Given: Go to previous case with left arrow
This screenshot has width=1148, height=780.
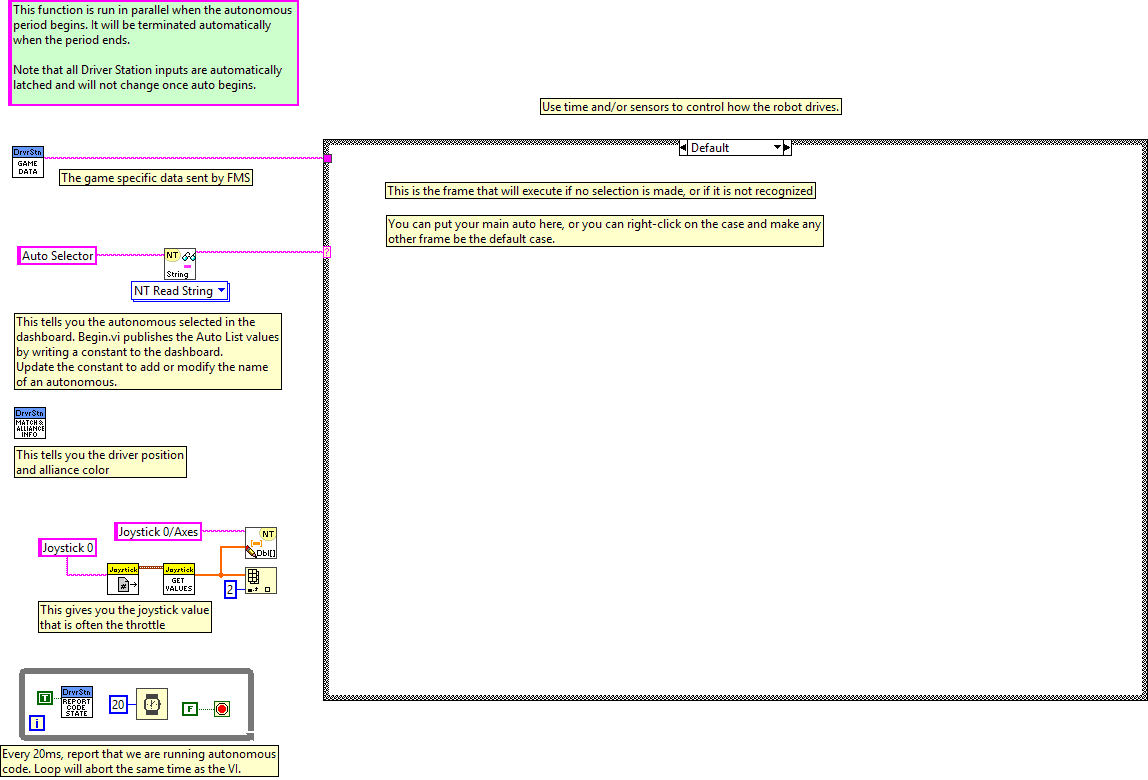Looking at the screenshot, I should pos(683,148).
